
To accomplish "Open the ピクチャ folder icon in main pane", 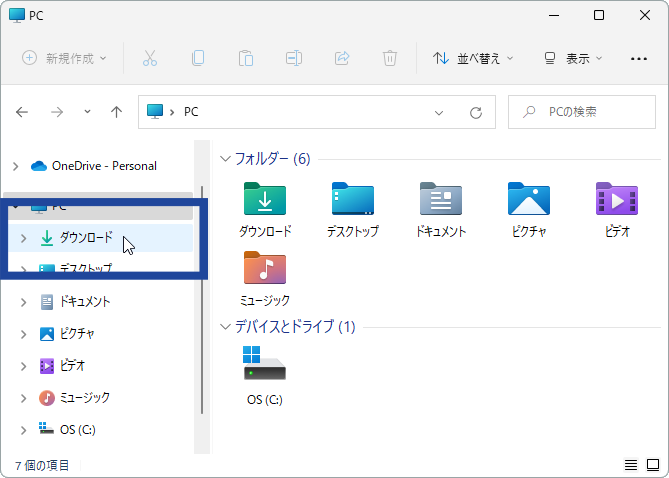I will pyautogui.click(x=528, y=200).
